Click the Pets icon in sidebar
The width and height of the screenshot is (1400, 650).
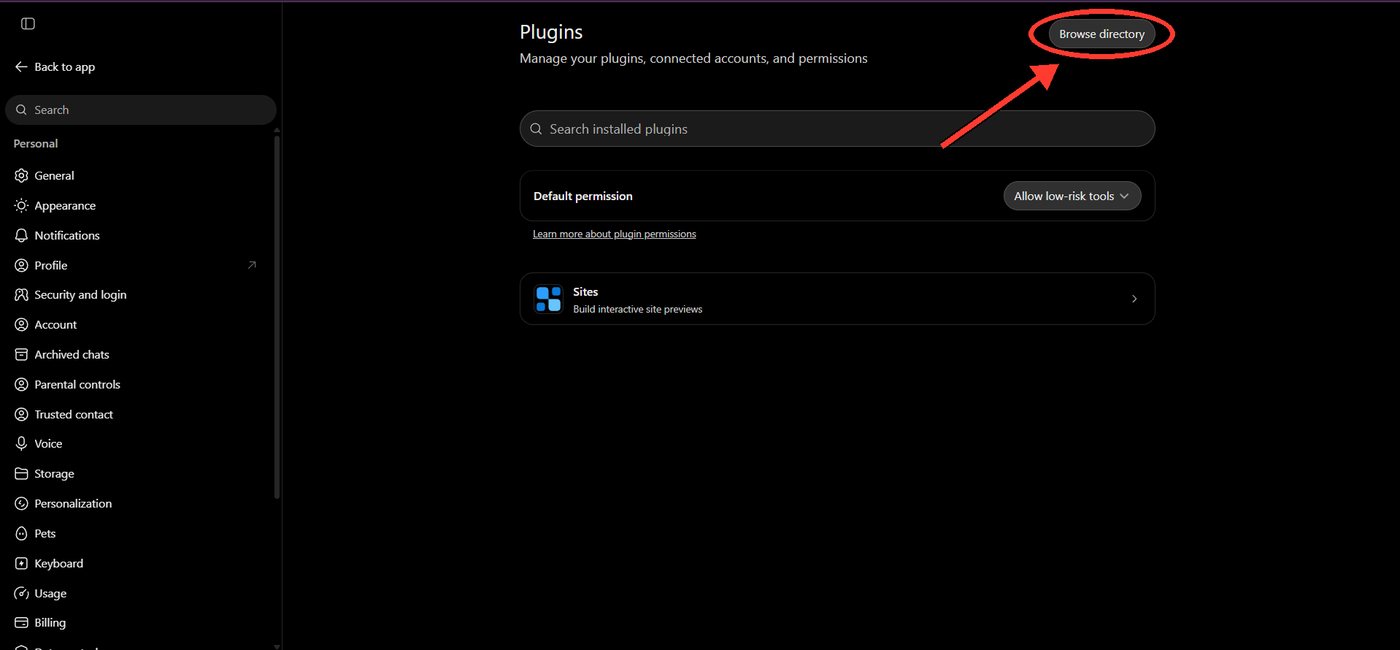[21, 534]
